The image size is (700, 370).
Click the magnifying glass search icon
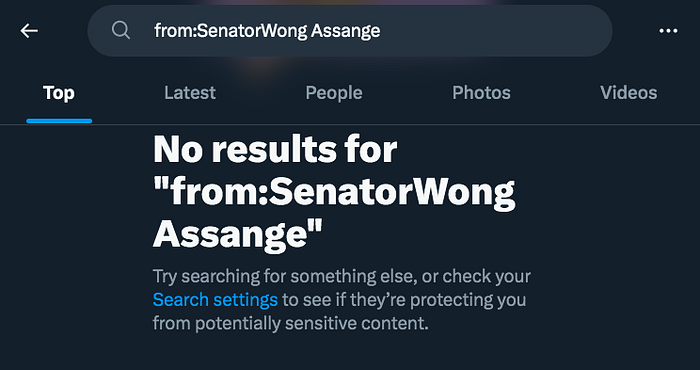(121, 31)
